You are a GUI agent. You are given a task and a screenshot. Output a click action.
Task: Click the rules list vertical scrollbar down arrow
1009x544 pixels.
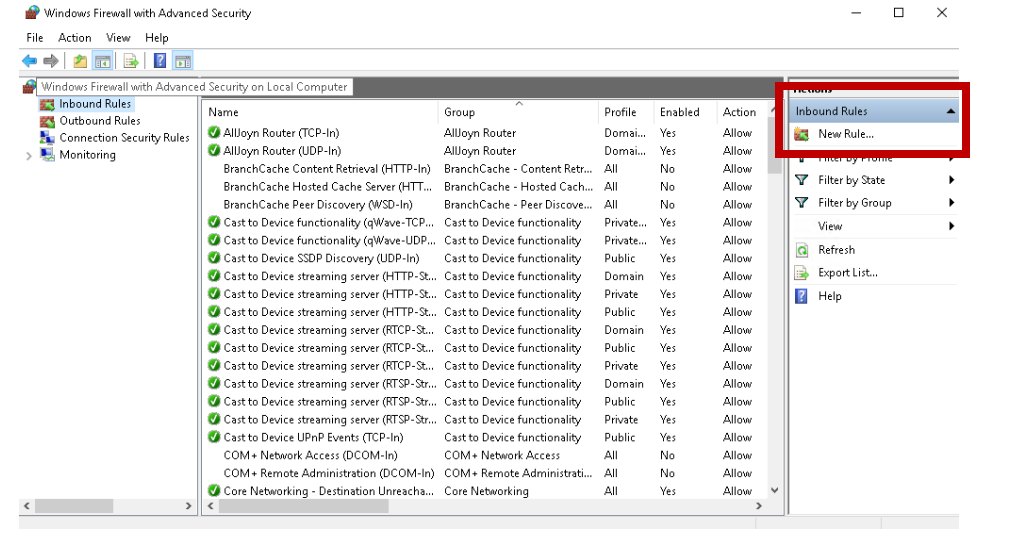point(774,491)
